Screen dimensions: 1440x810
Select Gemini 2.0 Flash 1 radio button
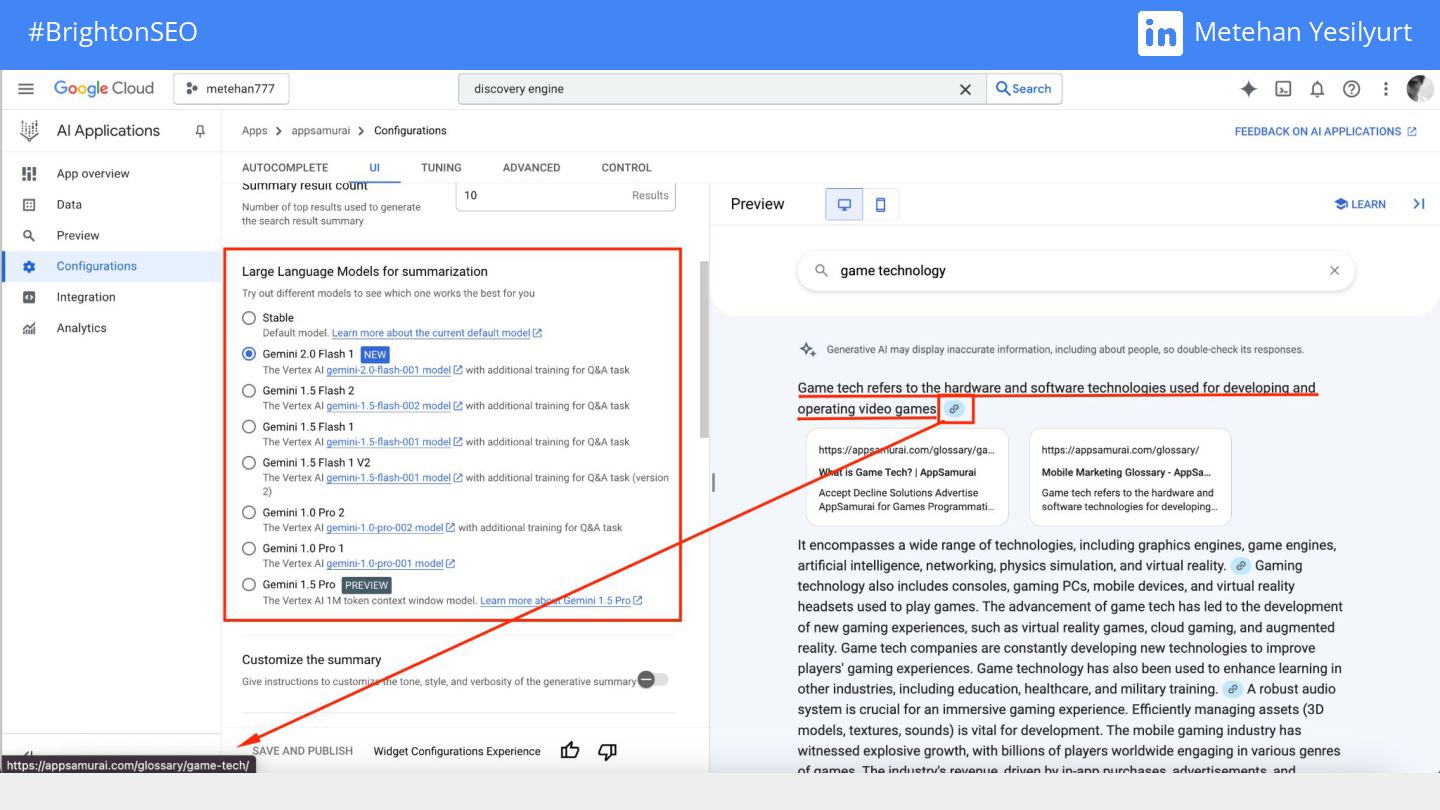(249, 354)
